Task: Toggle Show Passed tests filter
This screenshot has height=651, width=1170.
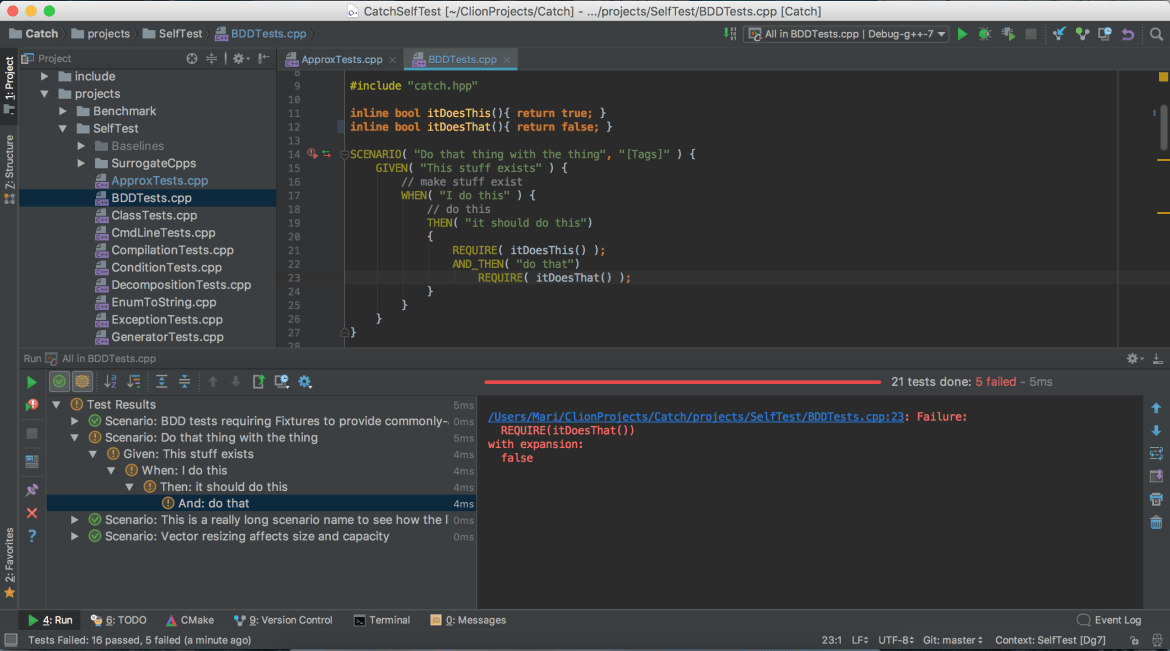Action: [x=59, y=381]
